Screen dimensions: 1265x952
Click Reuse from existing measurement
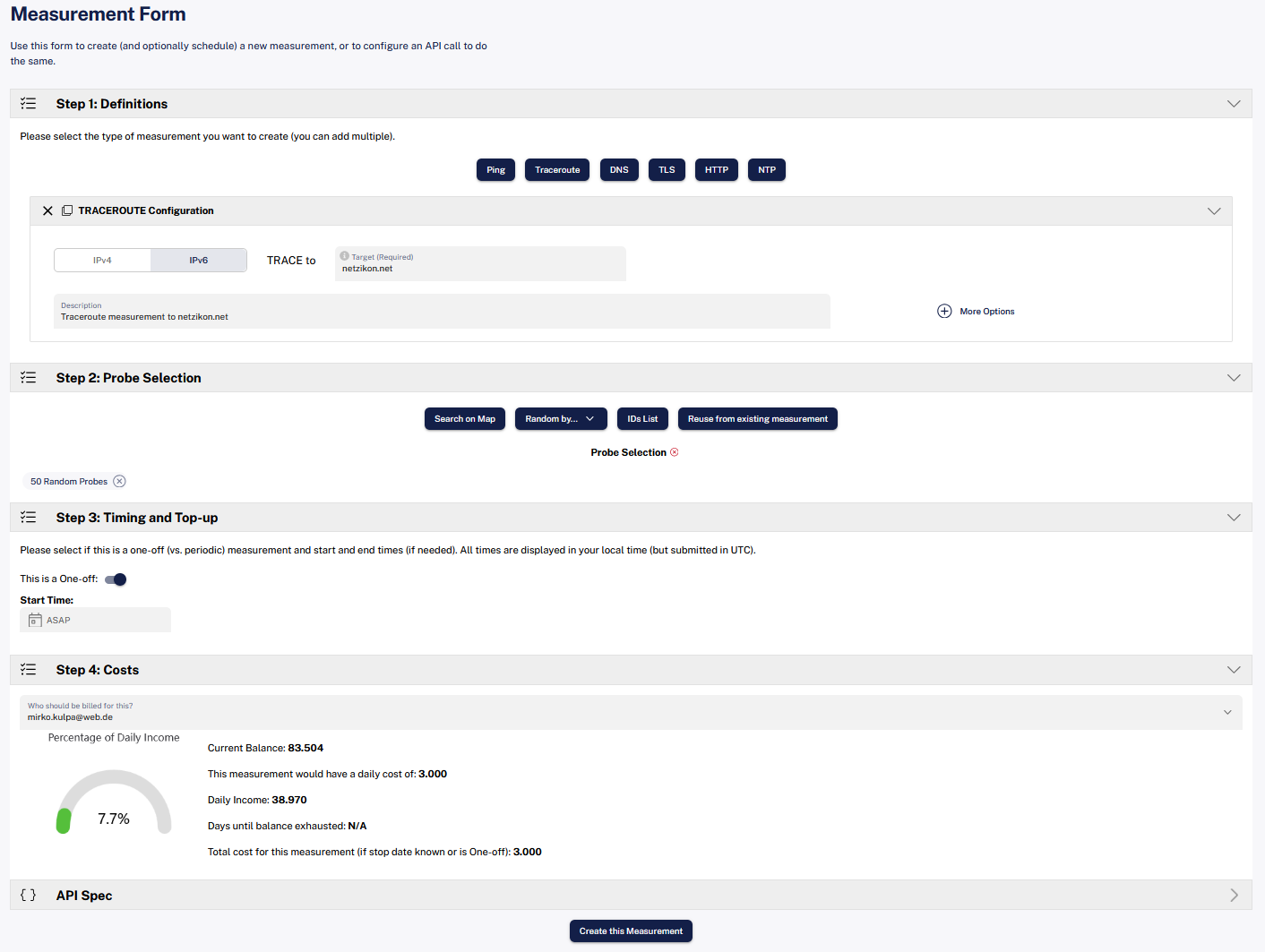click(758, 419)
